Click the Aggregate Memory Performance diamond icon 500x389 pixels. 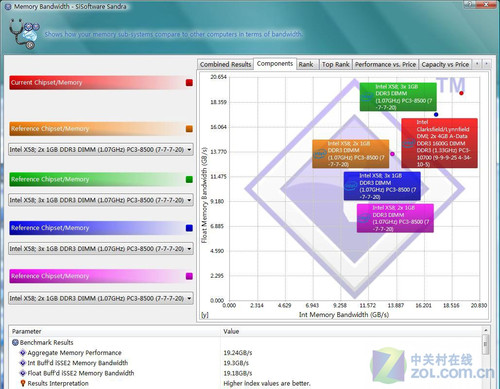(23, 353)
